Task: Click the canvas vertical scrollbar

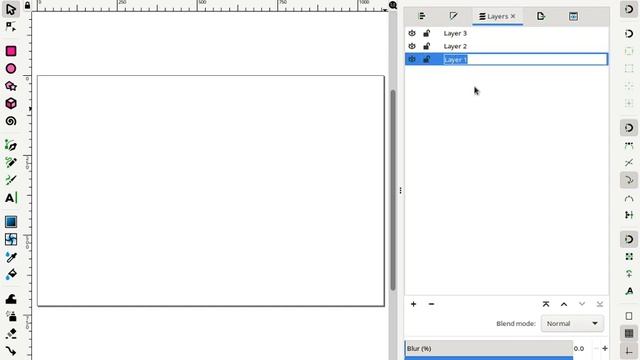Action: (x=393, y=189)
